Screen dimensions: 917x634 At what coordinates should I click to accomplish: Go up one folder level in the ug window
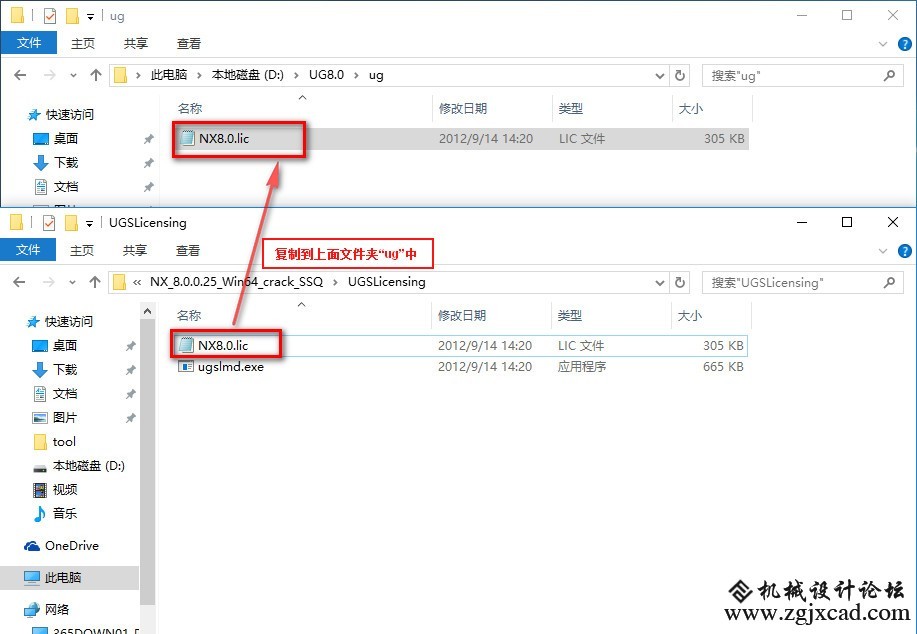pyautogui.click(x=96, y=75)
